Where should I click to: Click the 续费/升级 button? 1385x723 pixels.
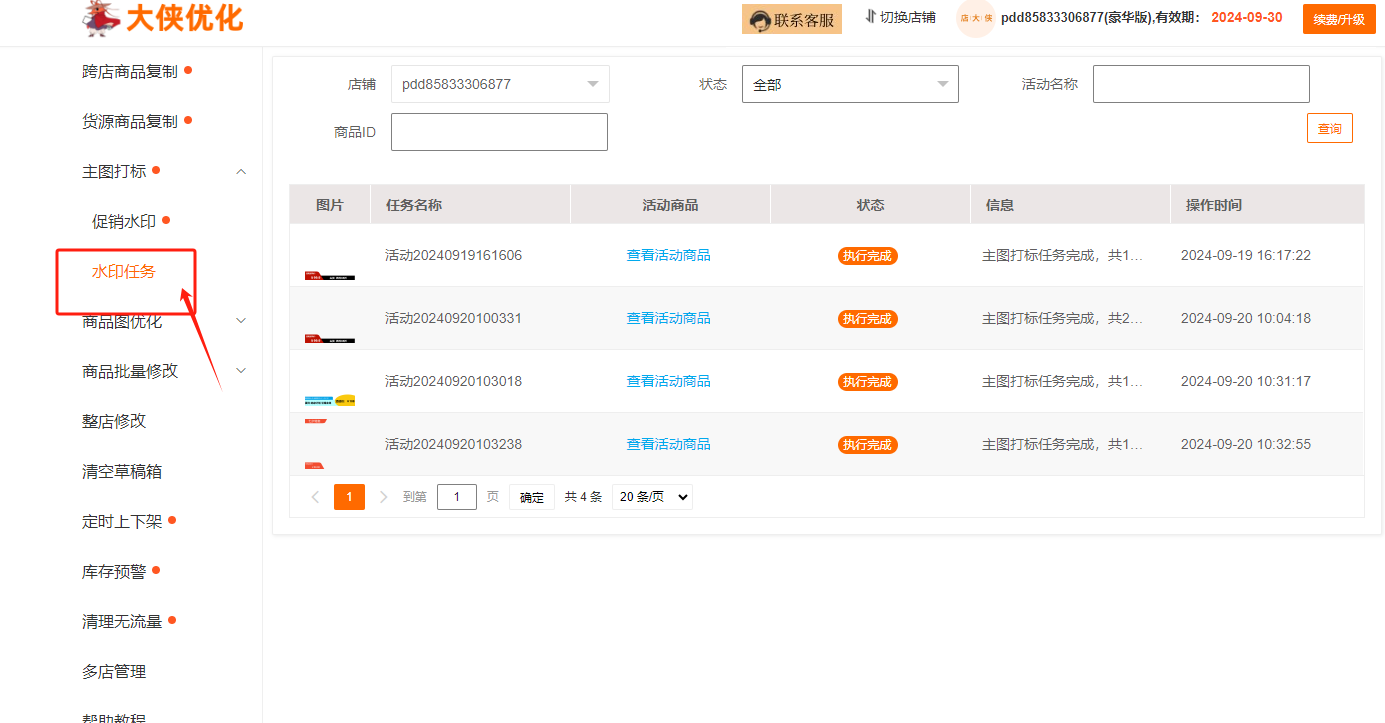[1339, 19]
